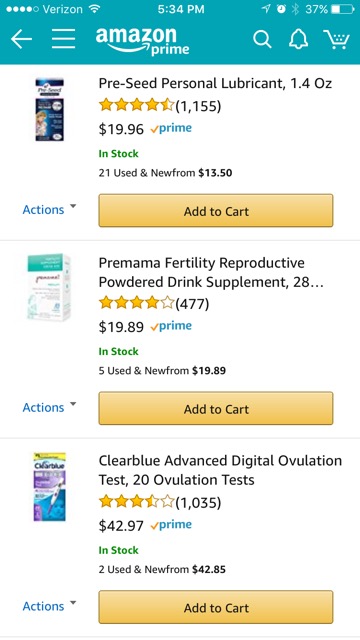The width and height of the screenshot is (360, 640).
Task: Open search with magnifier icon
Action: tap(262, 40)
